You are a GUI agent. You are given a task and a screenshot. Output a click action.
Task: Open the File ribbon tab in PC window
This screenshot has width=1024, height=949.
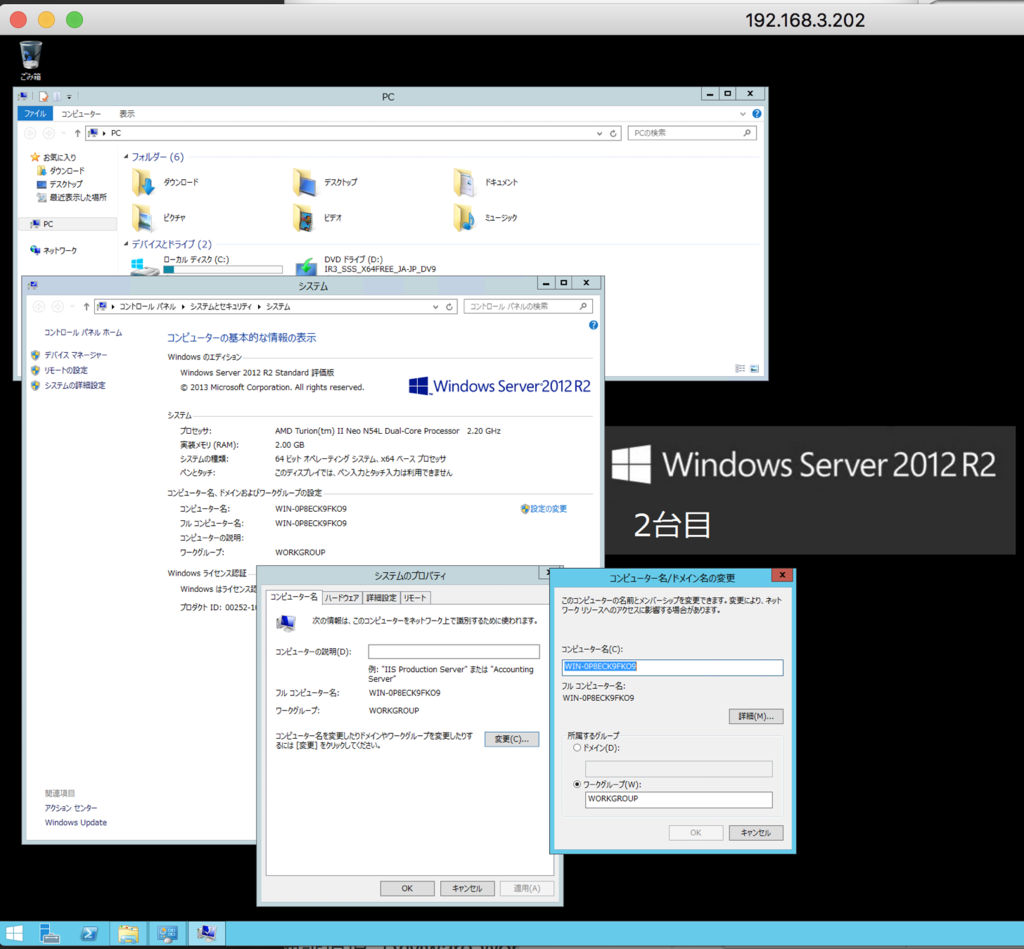(x=35, y=114)
